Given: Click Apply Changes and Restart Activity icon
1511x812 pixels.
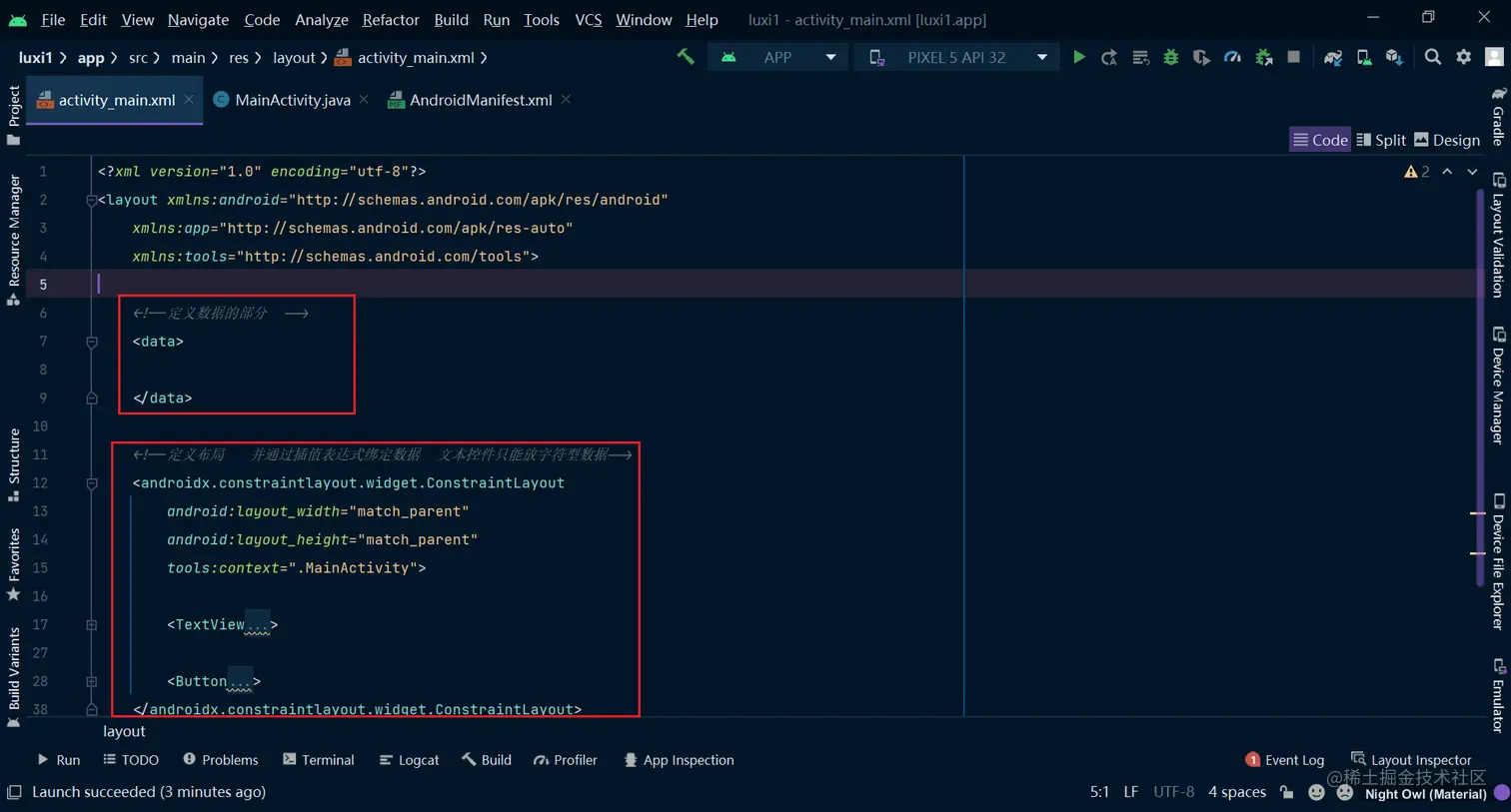Looking at the screenshot, I should point(1109,57).
